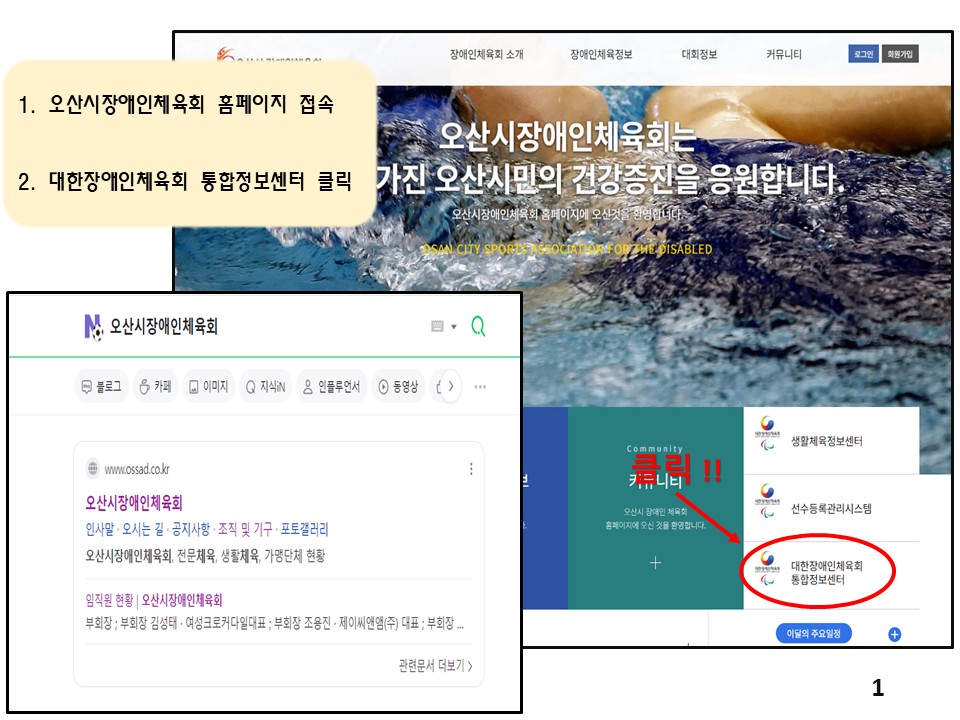Click the 회원가입 button
The width and height of the screenshot is (960, 720).
coord(900,54)
